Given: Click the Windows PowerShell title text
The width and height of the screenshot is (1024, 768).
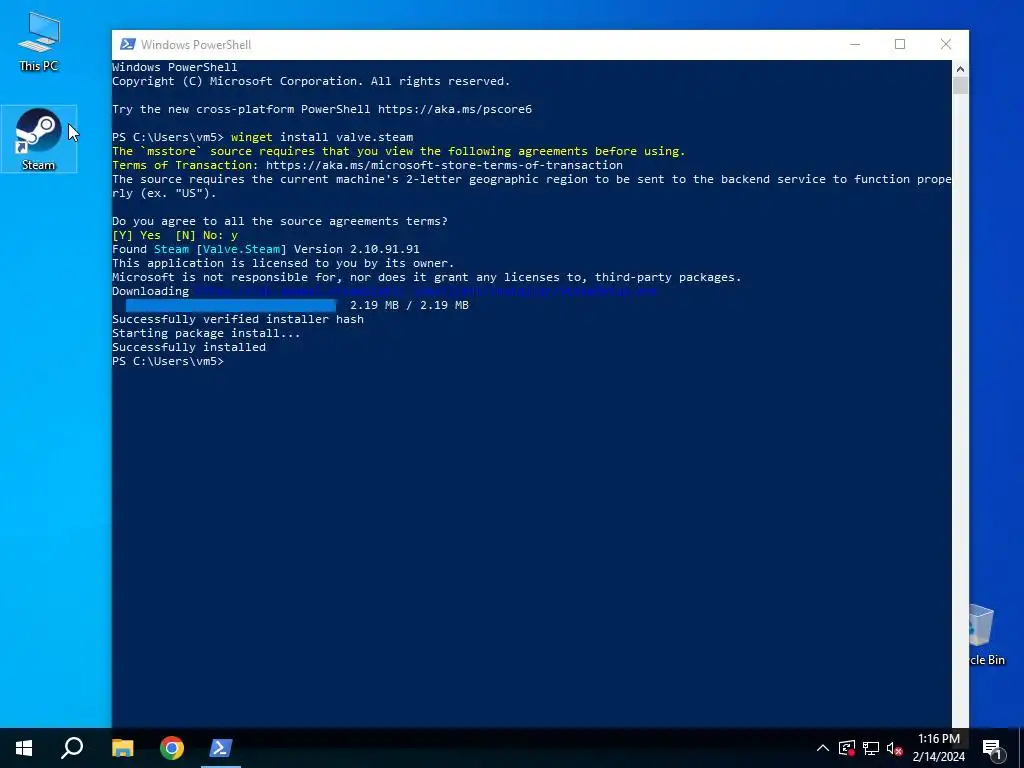Looking at the screenshot, I should [x=196, y=45].
